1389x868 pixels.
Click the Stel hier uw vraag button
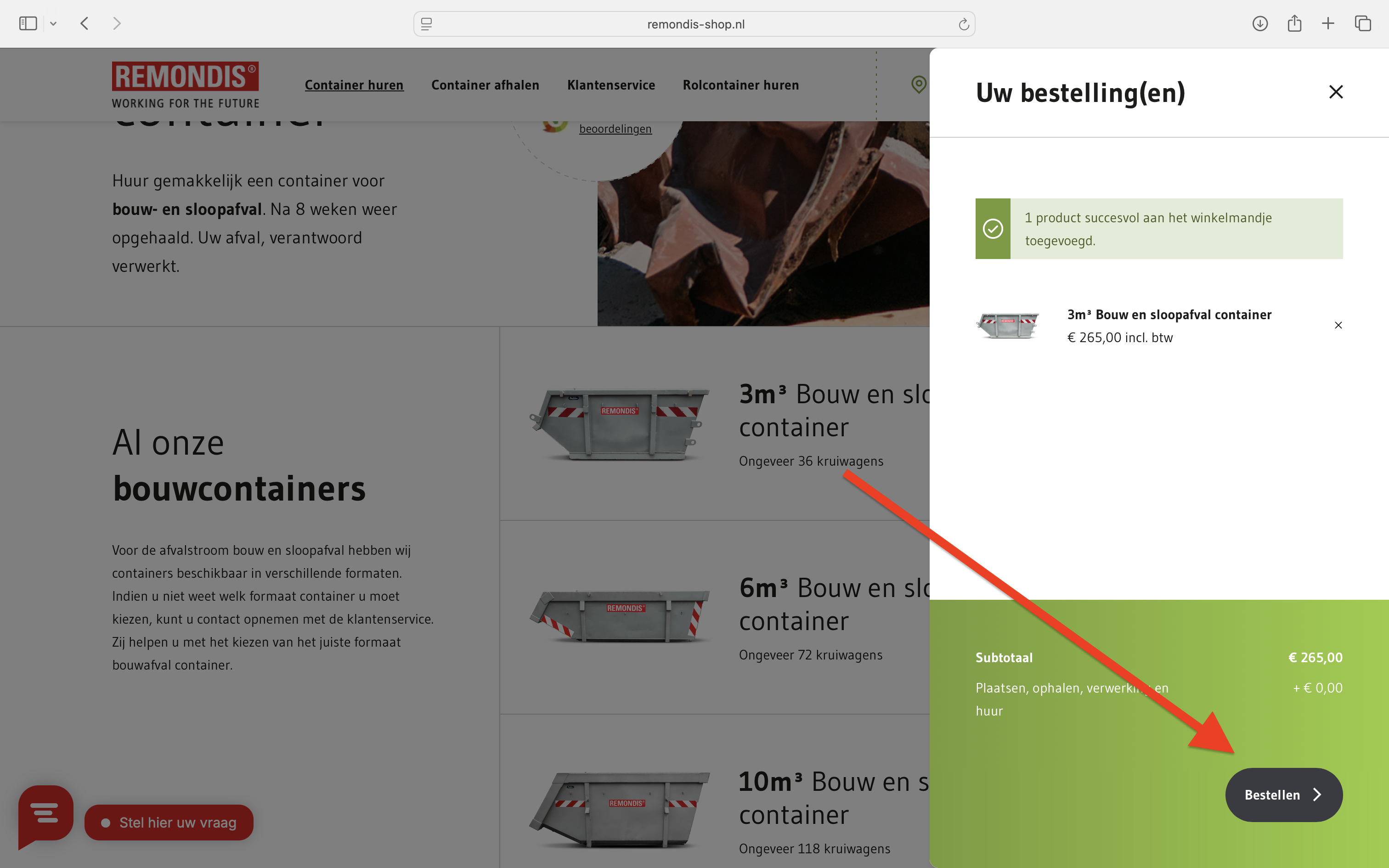(169, 822)
